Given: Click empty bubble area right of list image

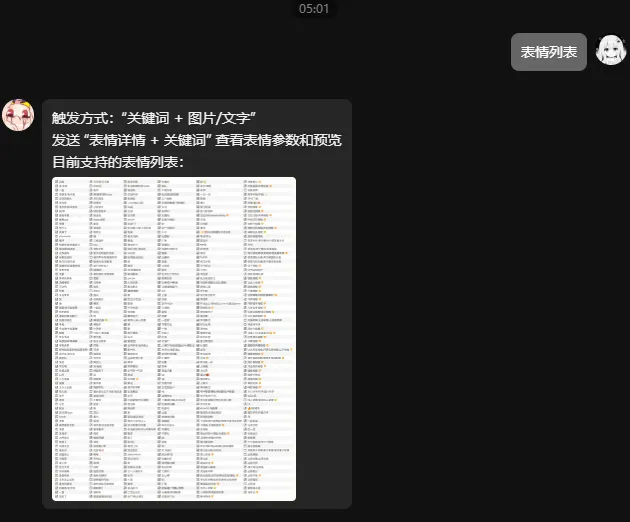Looking at the screenshot, I should pos(323,338).
